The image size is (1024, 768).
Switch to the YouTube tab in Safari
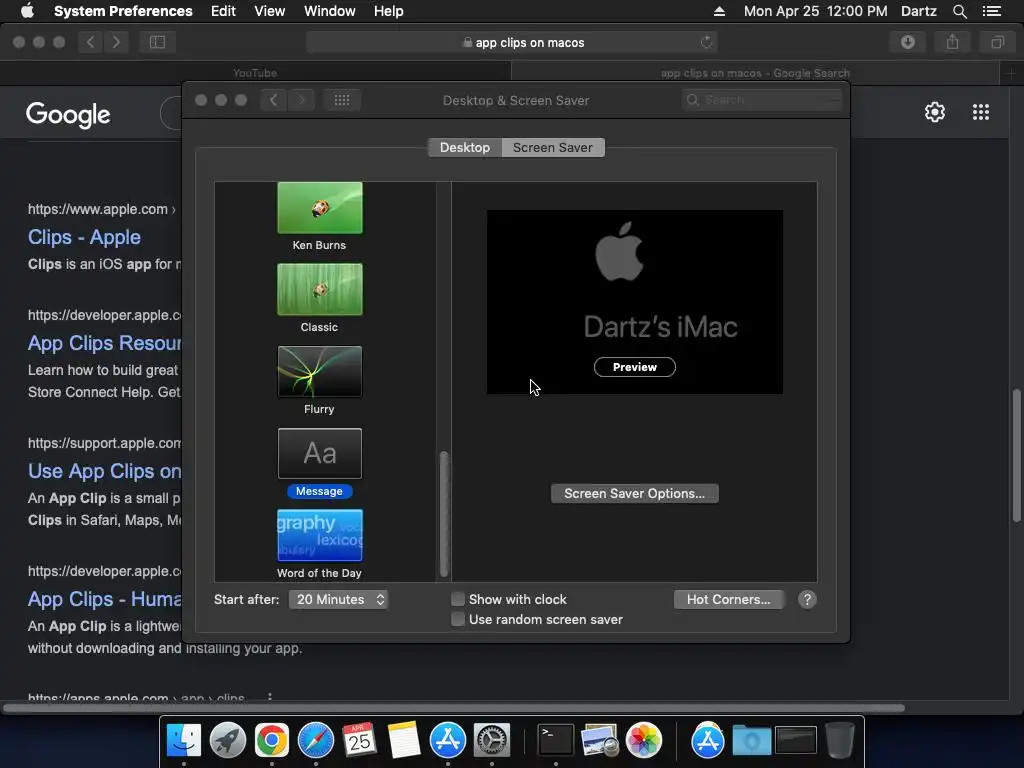coord(255,73)
